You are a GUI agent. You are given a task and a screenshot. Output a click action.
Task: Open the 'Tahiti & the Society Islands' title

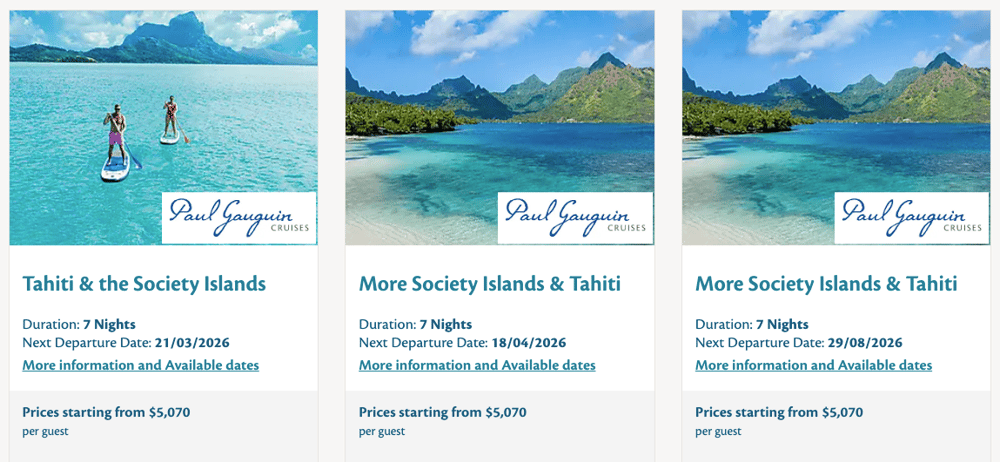144,284
